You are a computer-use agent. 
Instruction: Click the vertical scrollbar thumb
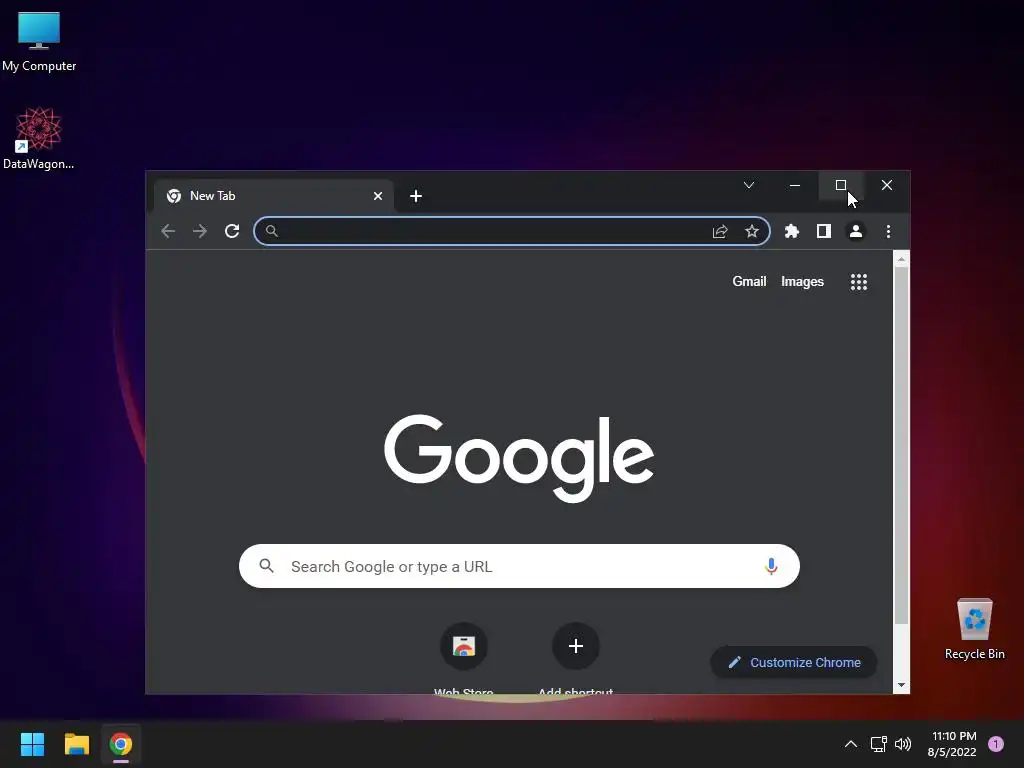(x=901, y=445)
